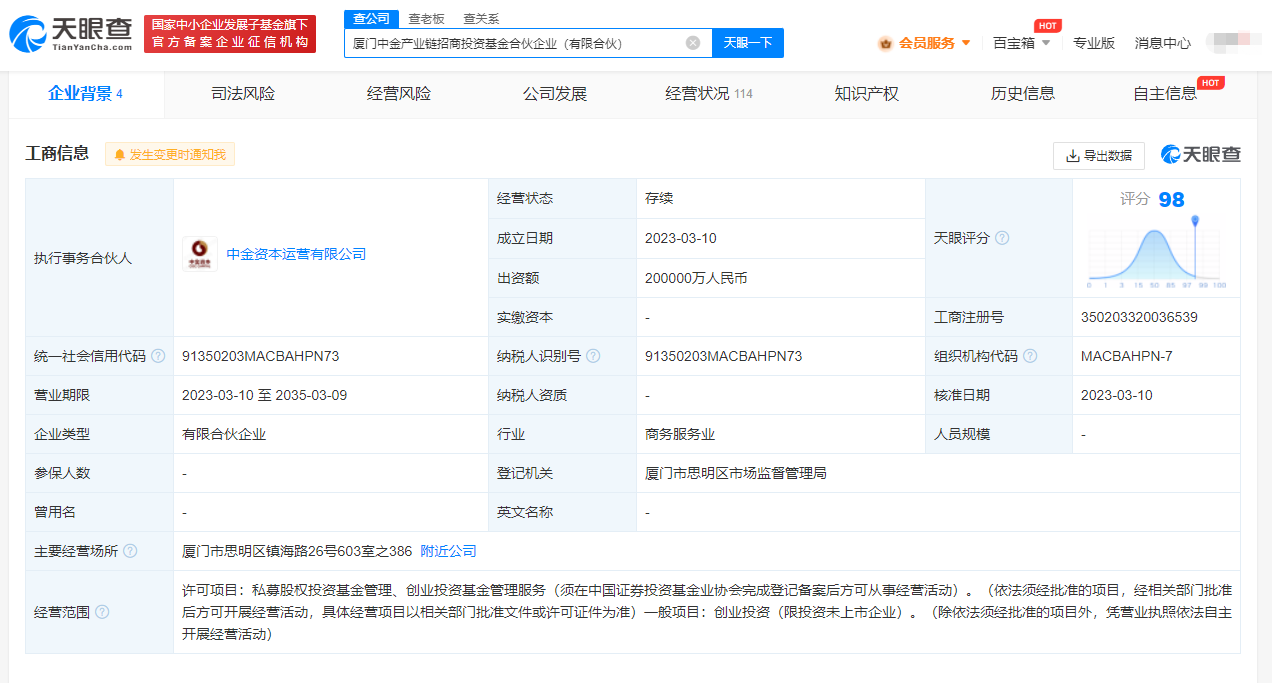Click the 中金资本 company logo
1272x683 pixels.
click(200, 254)
